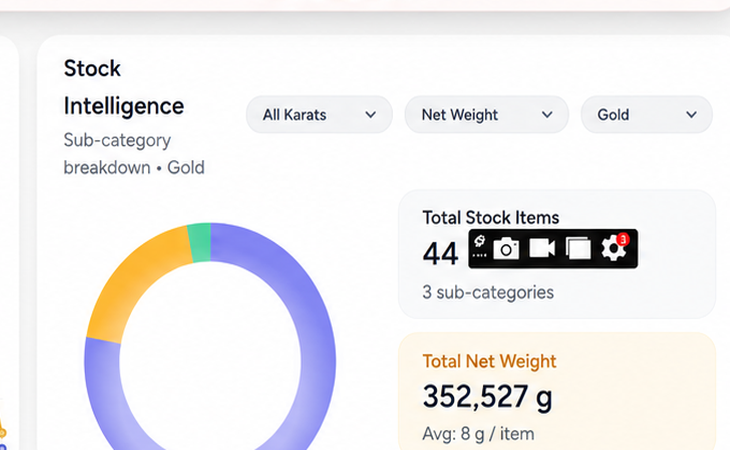Click the Sub-category breakdown • Gold subtitle
Viewport: 730px width, 450px height.
(x=134, y=154)
